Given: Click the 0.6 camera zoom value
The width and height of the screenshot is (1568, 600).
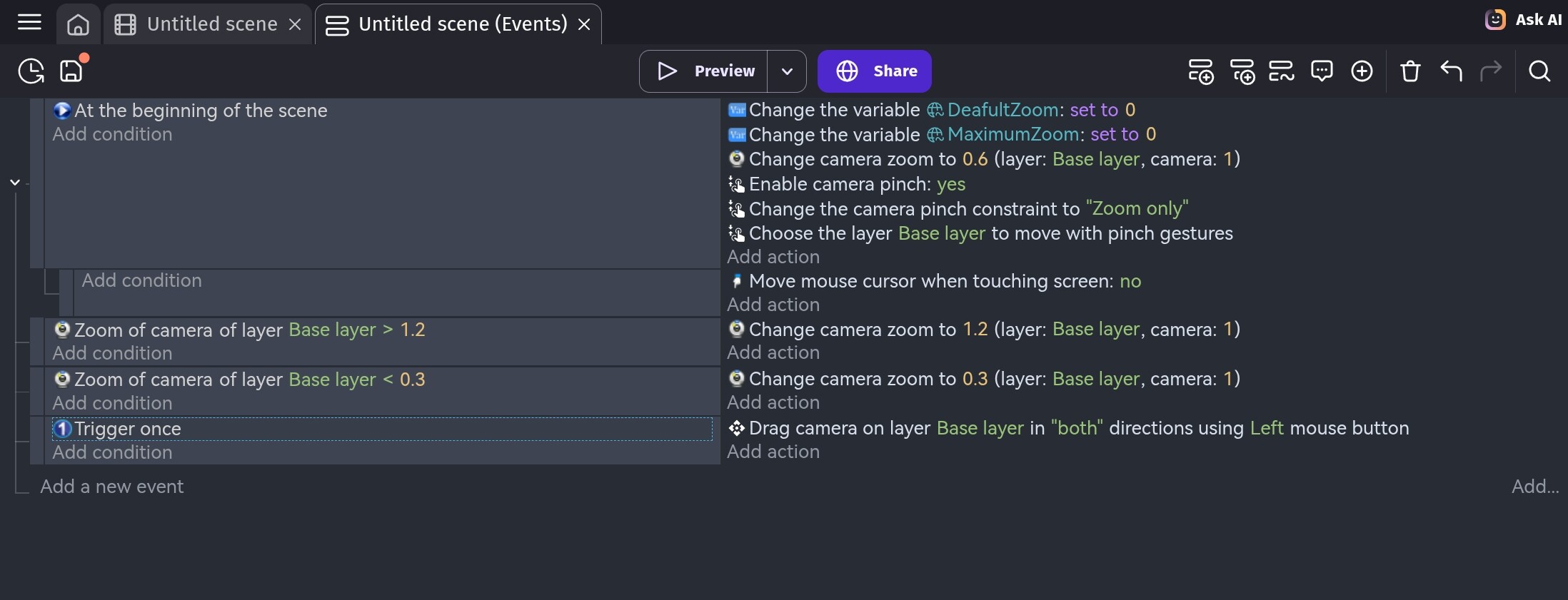Looking at the screenshot, I should (975, 159).
